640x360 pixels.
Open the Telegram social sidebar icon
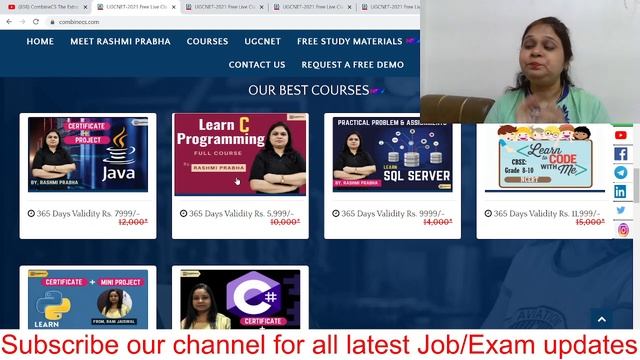pyautogui.click(x=620, y=172)
